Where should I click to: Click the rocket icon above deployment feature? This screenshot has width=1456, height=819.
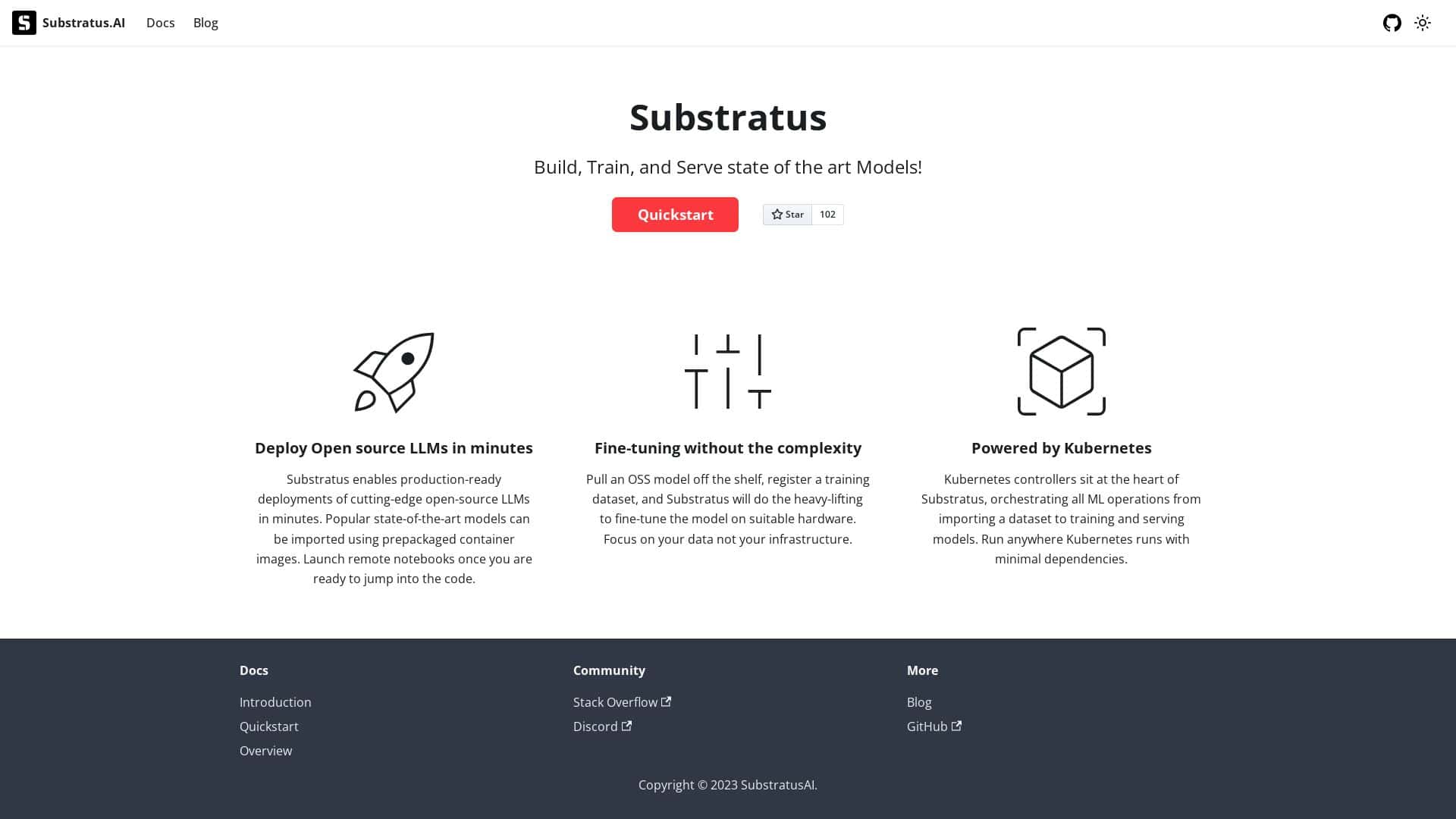(394, 372)
